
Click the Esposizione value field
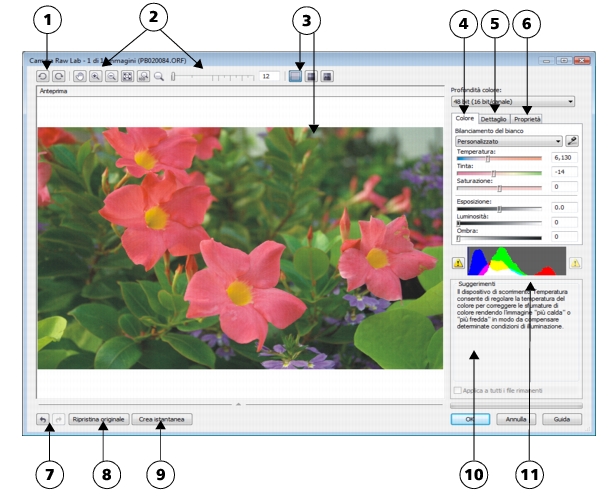(562, 207)
